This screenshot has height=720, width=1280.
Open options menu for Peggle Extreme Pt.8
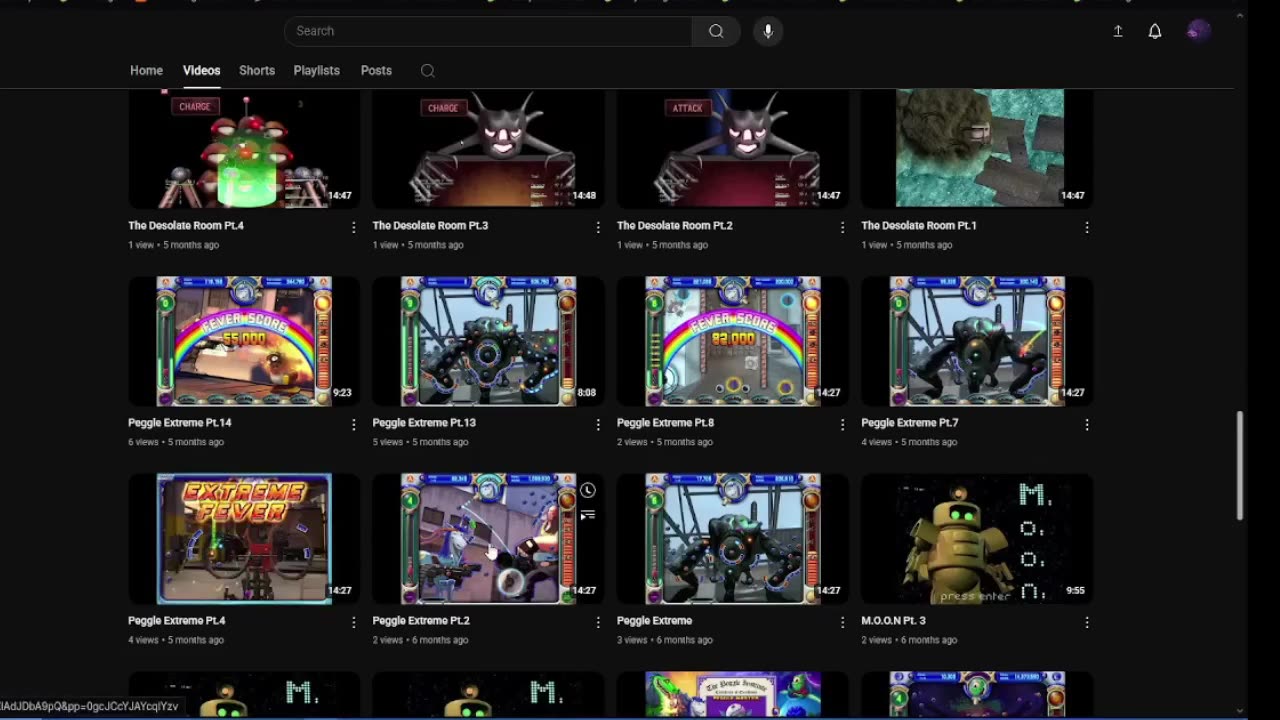coord(842,425)
